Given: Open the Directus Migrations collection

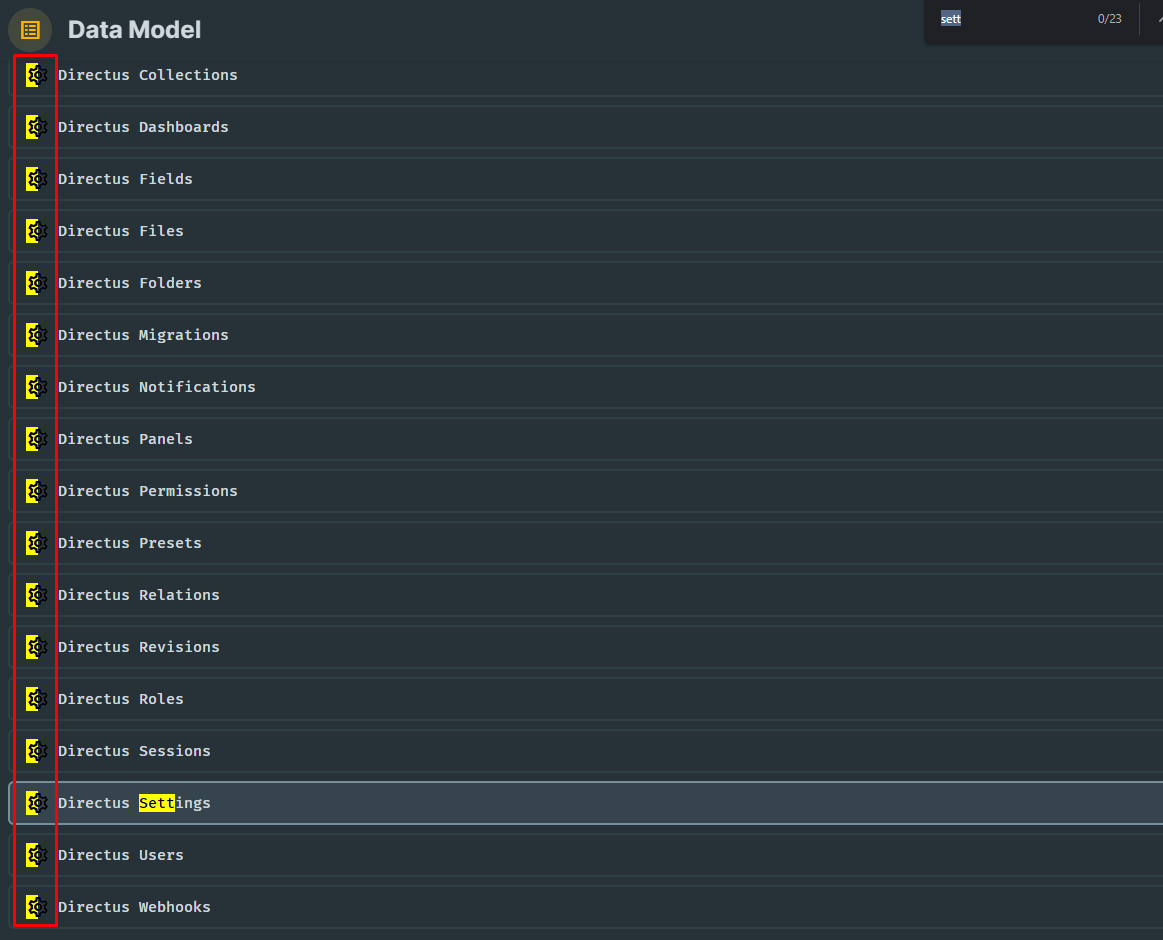Looking at the screenshot, I should pyautogui.click(x=586, y=335).
